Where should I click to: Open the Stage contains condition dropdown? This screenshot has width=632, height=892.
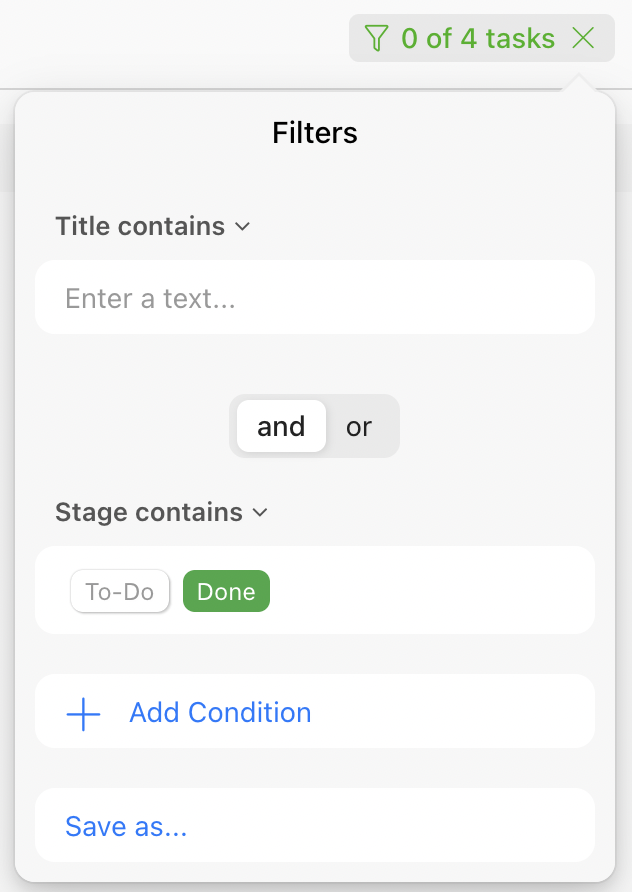click(149, 513)
